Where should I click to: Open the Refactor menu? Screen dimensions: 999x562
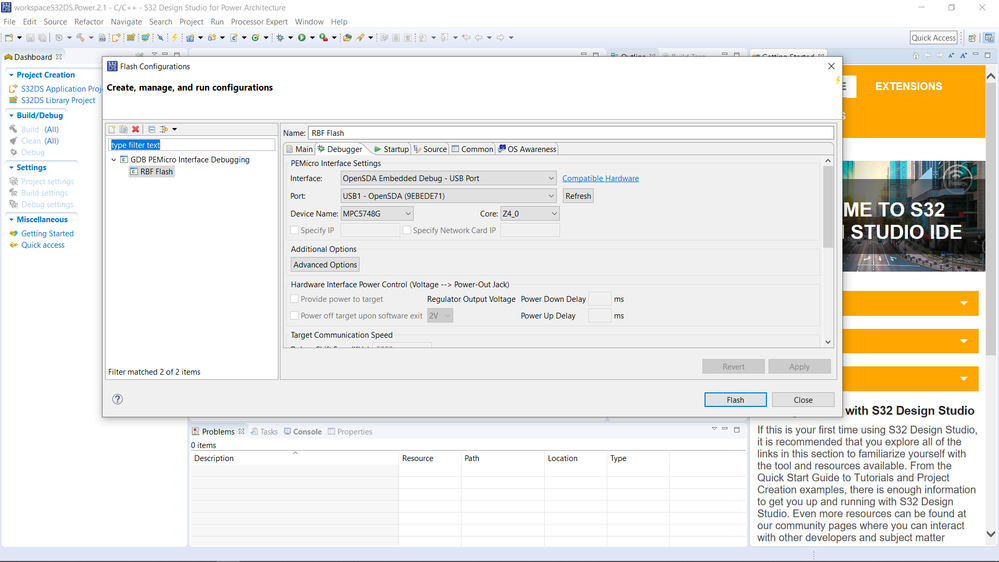pos(89,22)
